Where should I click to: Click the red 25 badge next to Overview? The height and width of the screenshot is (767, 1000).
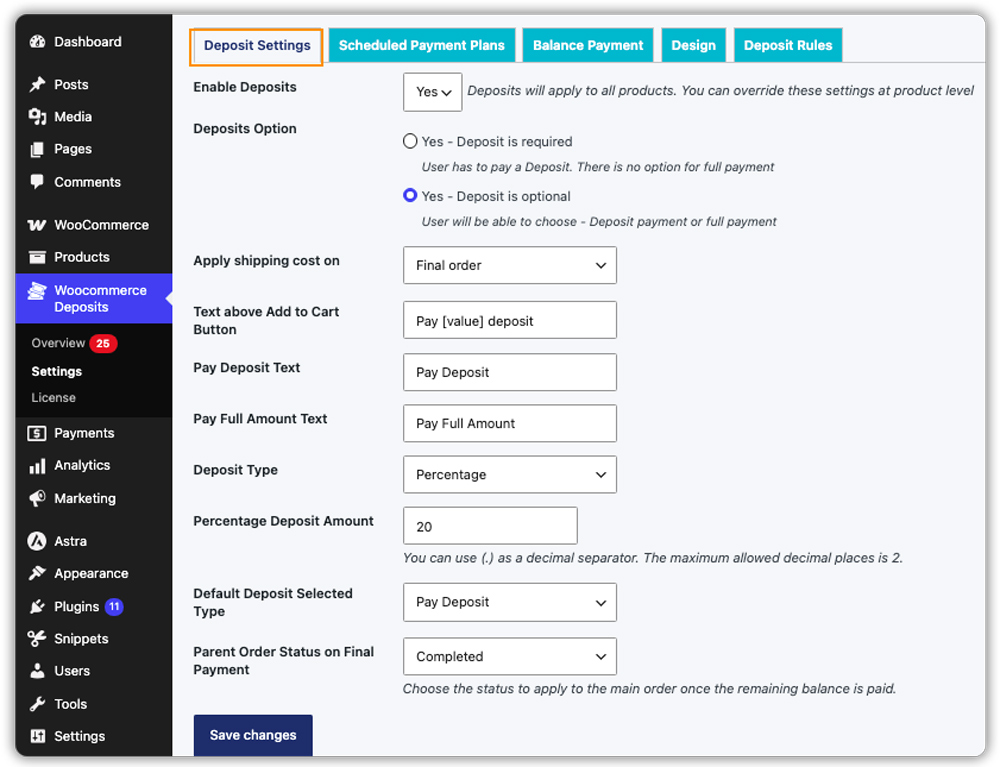tap(103, 344)
